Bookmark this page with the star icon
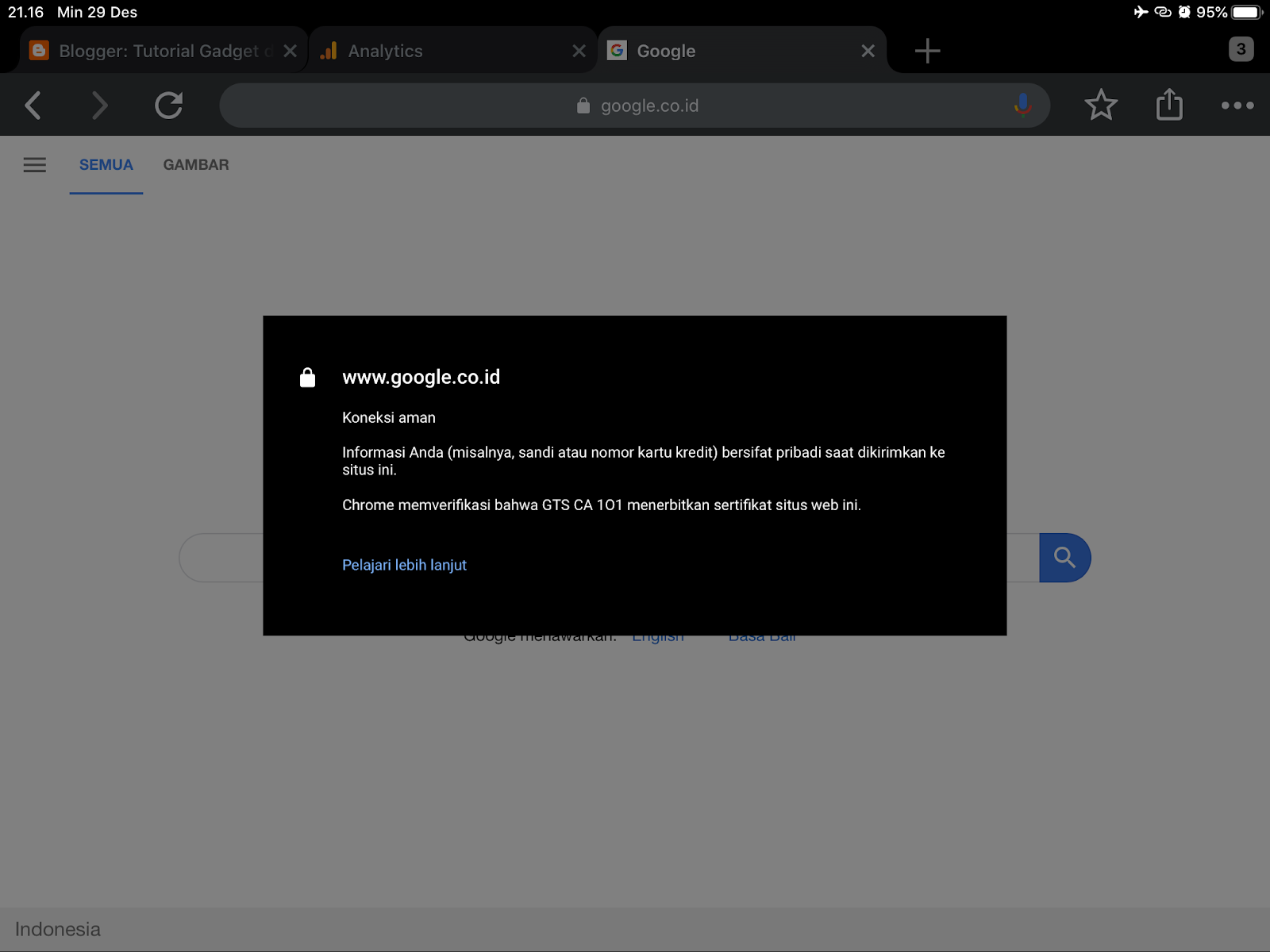The height and width of the screenshot is (952, 1270). [x=1101, y=105]
